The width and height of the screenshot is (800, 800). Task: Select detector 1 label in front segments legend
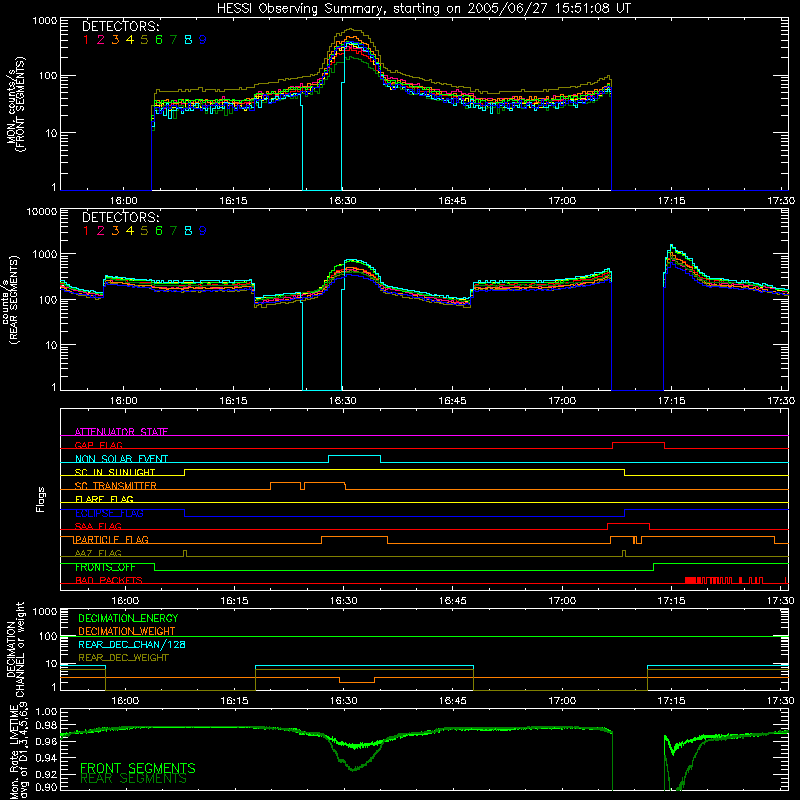click(x=86, y=40)
